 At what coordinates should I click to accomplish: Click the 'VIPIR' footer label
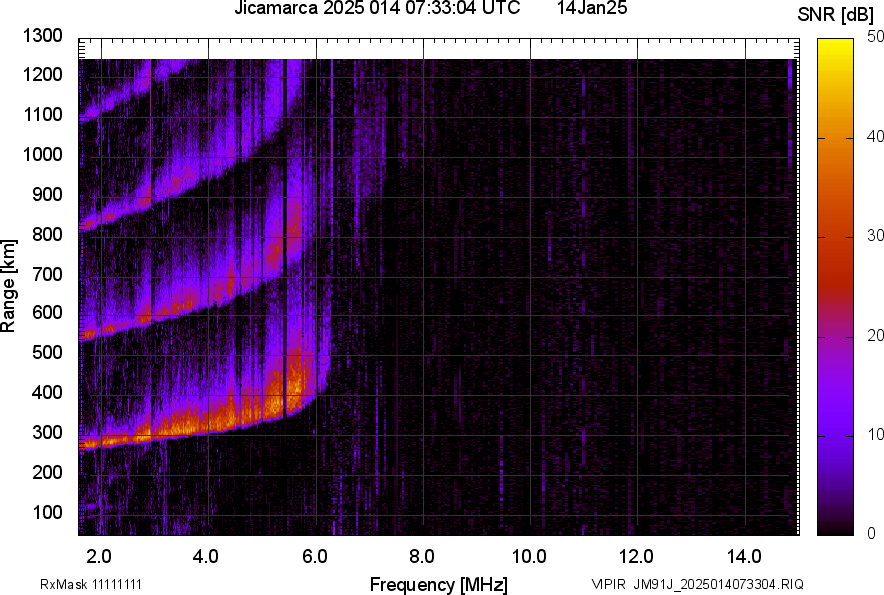[609, 584]
